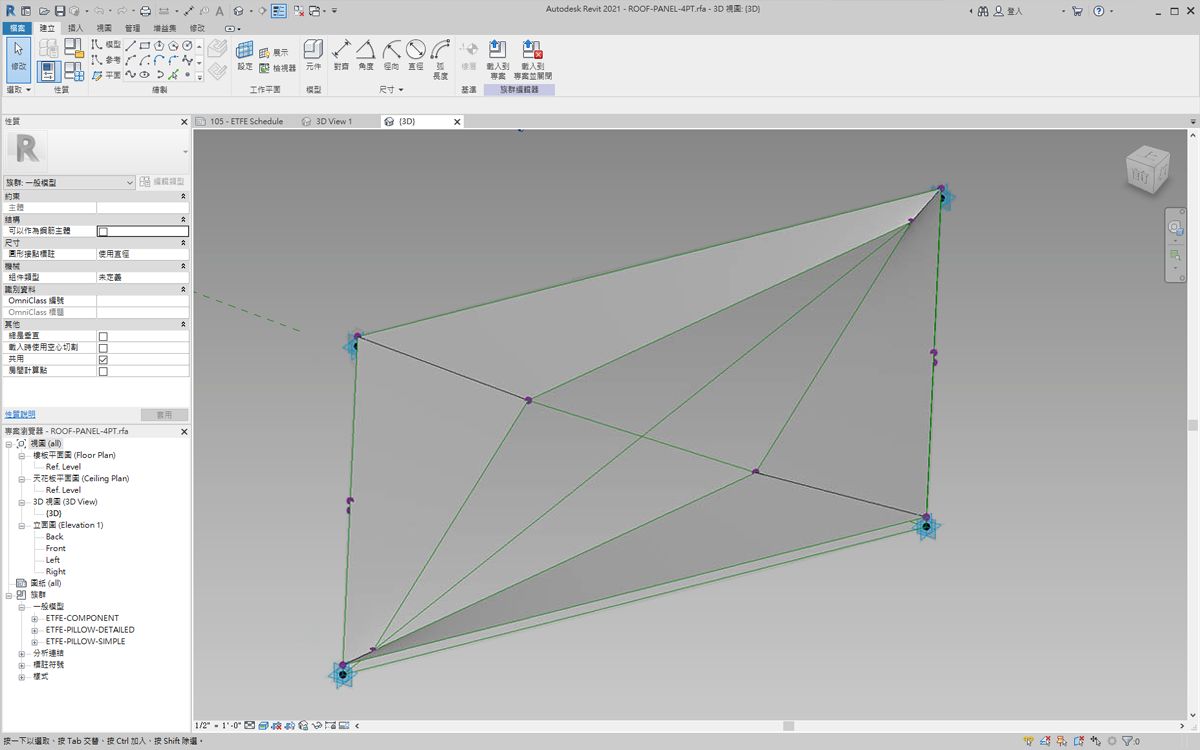
Task: Select the 平面 reference plane tool
Action: tap(106, 75)
